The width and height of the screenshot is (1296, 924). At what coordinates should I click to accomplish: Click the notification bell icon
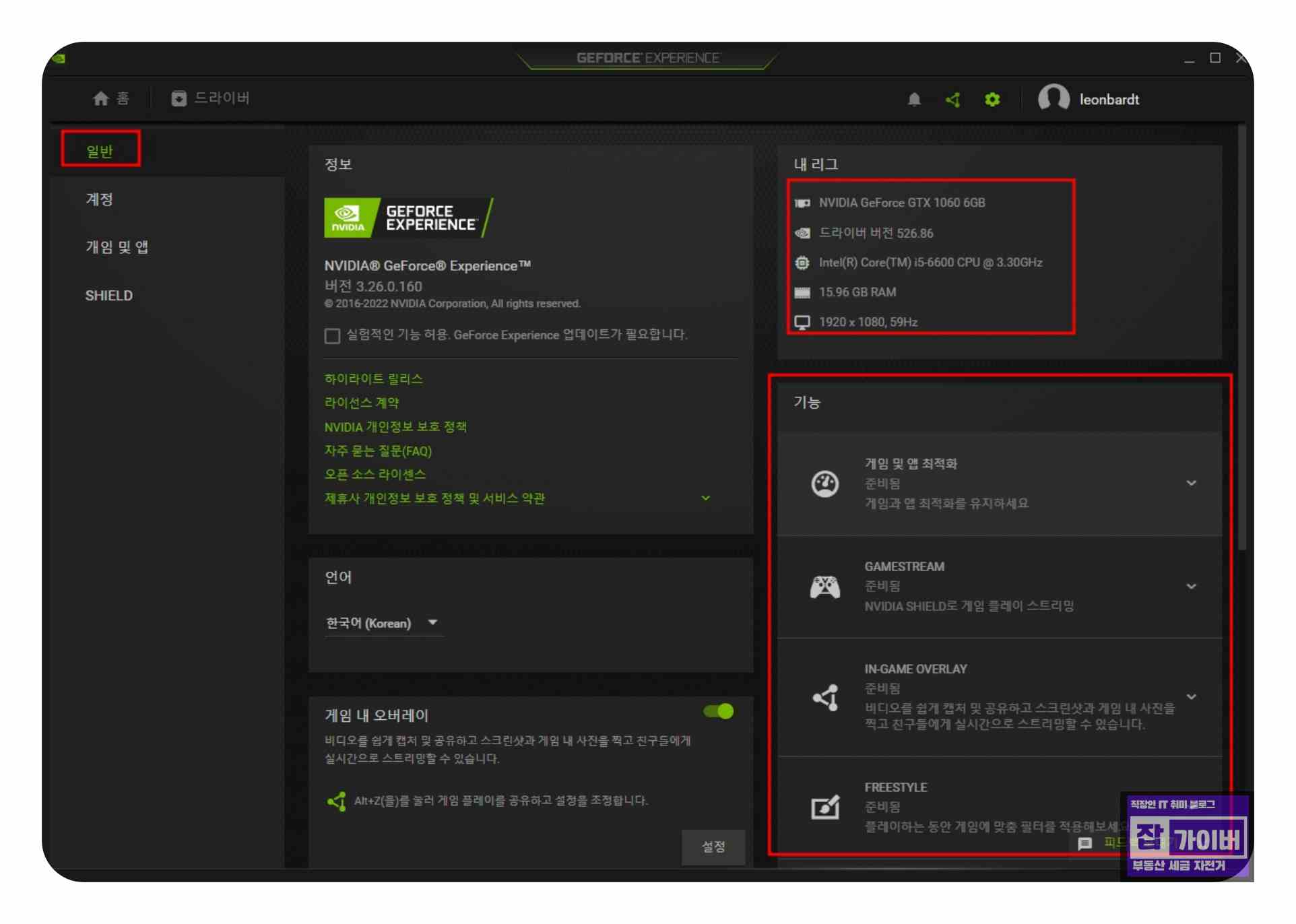(914, 100)
